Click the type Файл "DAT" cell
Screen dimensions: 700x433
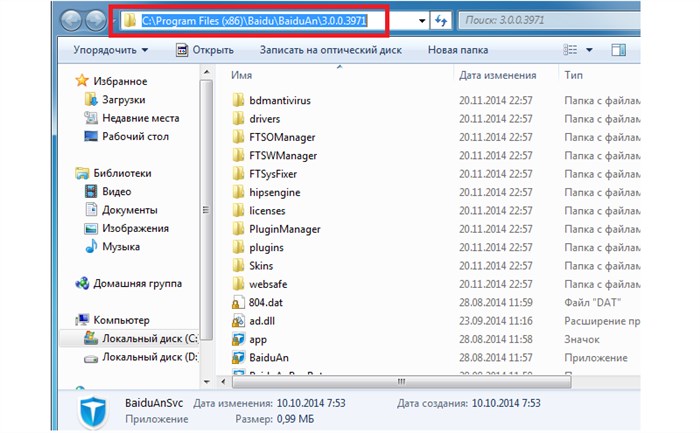point(592,302)
